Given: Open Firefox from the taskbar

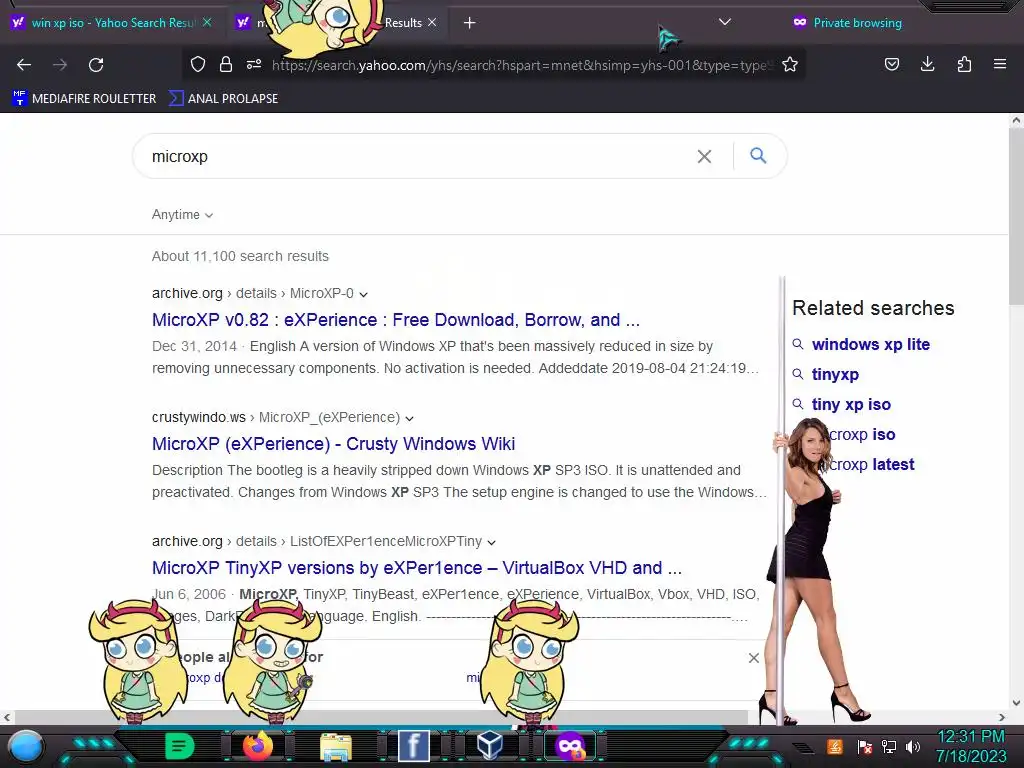Looking at the screenshot, I should click(258, 746).
